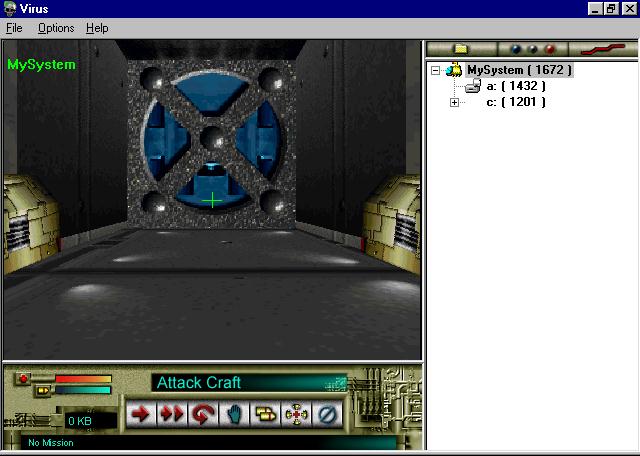The image size is (640, 456).
Task: Click the red health indicator icon
Action: 23,378
